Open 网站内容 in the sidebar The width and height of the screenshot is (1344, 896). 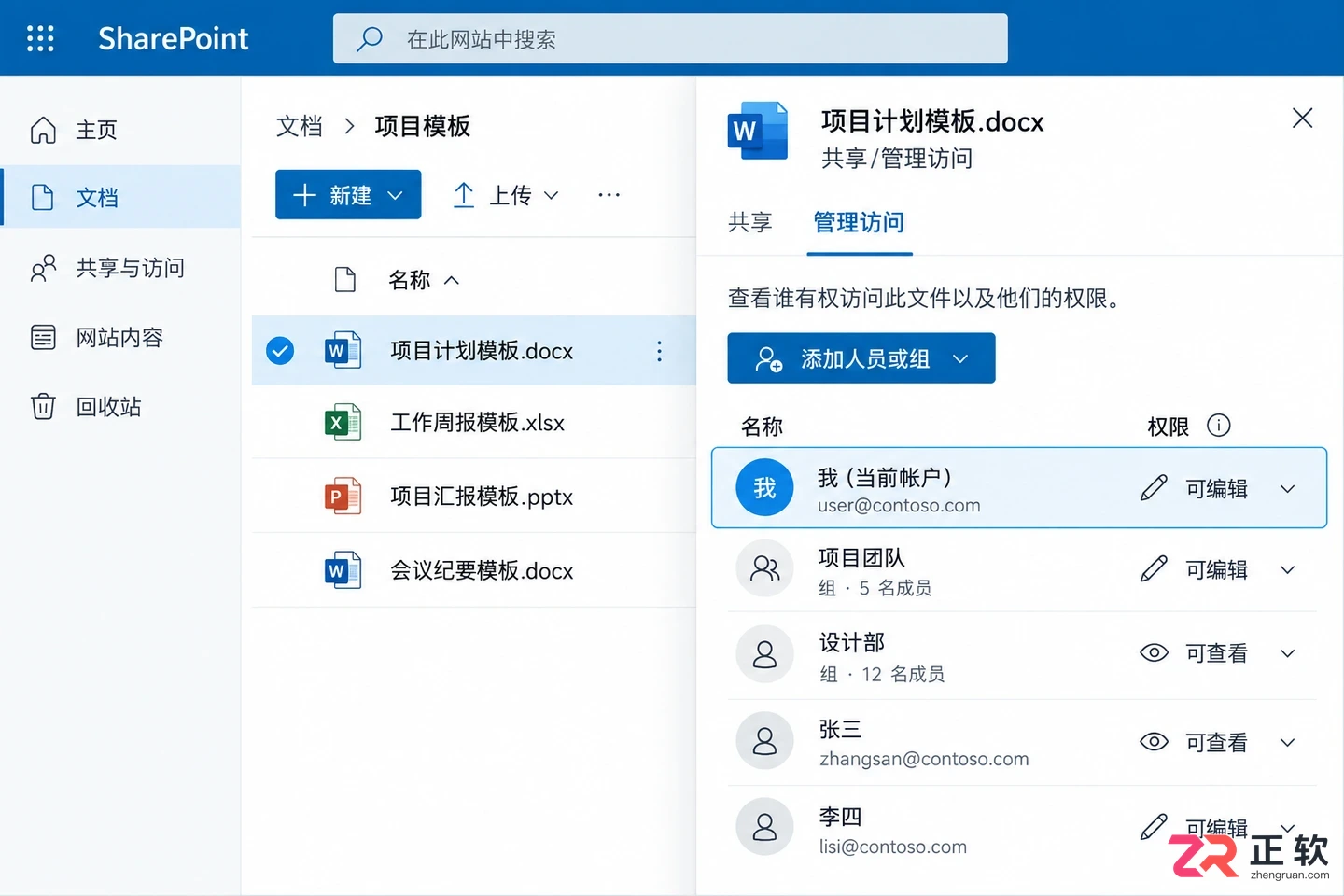(x=120, y=337)
